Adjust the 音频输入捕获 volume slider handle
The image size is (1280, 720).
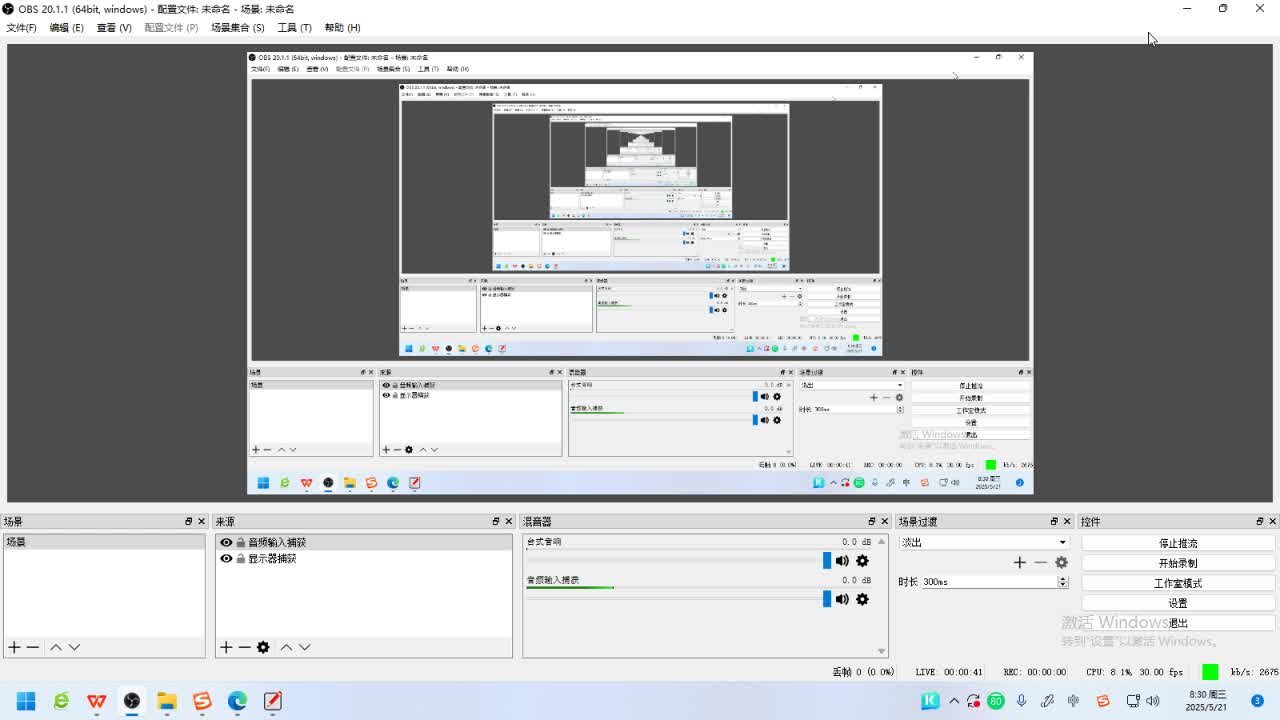[x=827, y=599]
